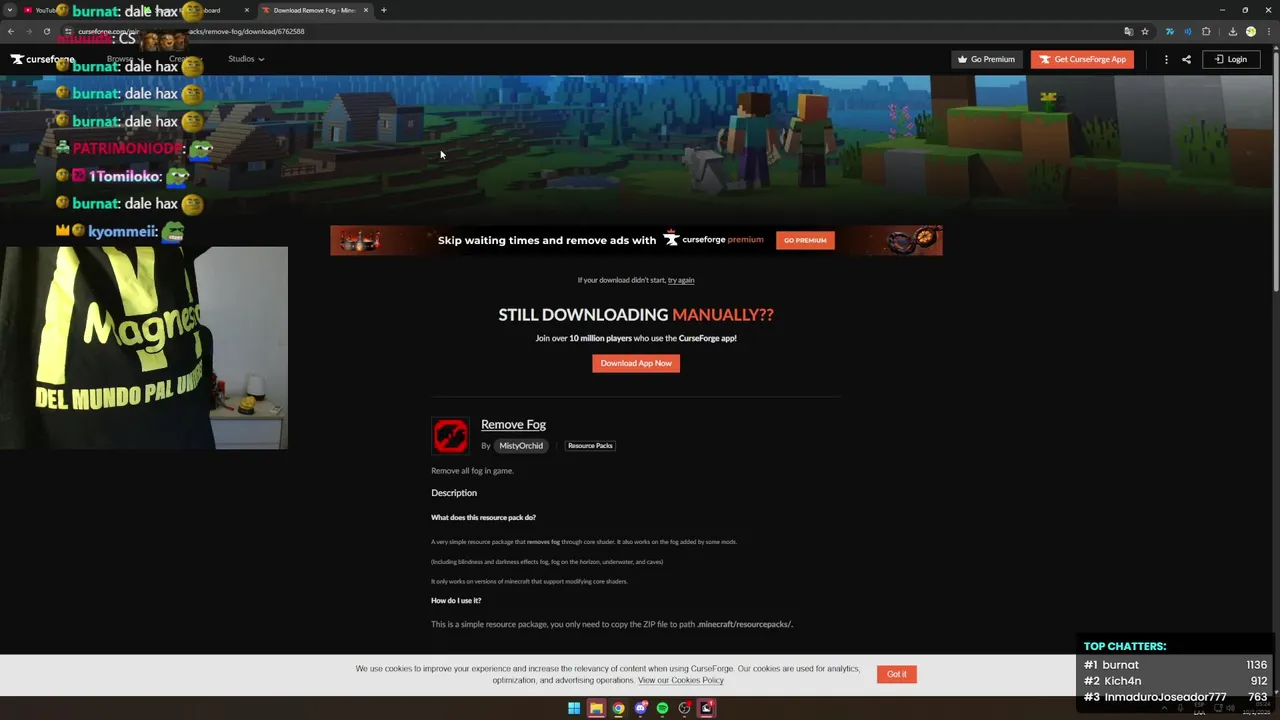Open author MistyOrchid profile
Screen dimensions: 1280x720
[x=521, y=446]
